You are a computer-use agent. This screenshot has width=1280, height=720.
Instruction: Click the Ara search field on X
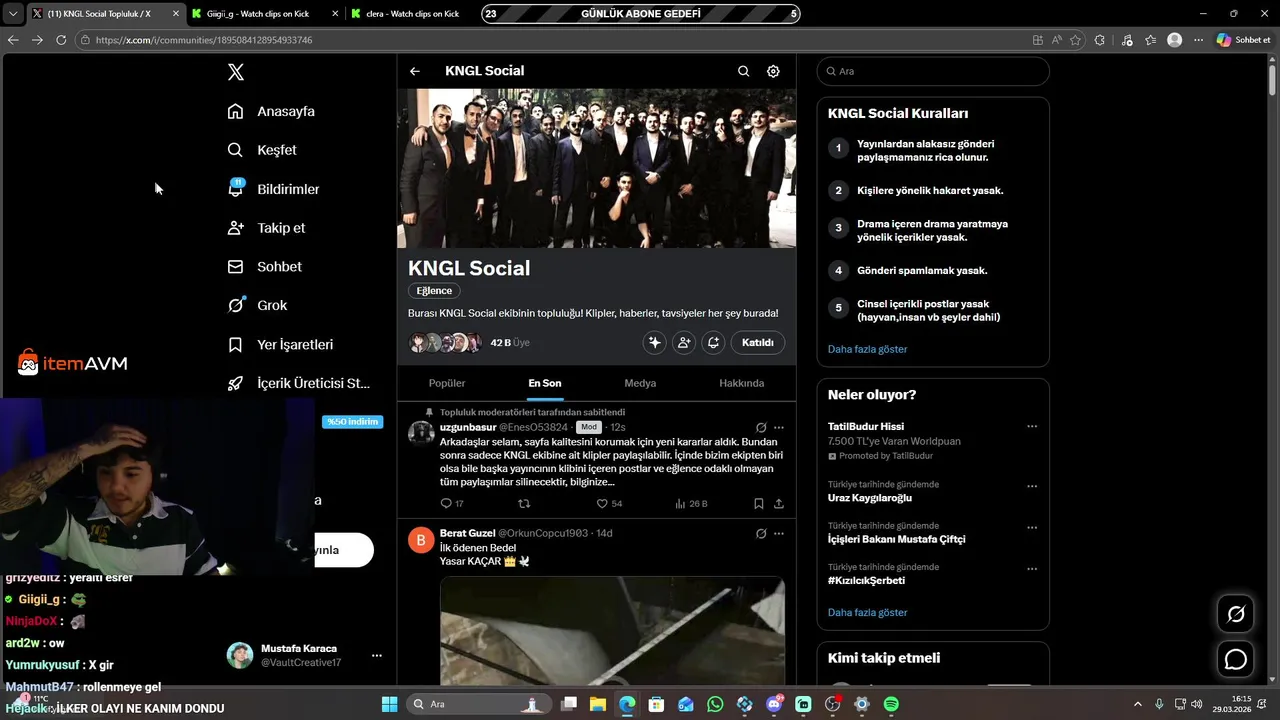pos(933,71)
